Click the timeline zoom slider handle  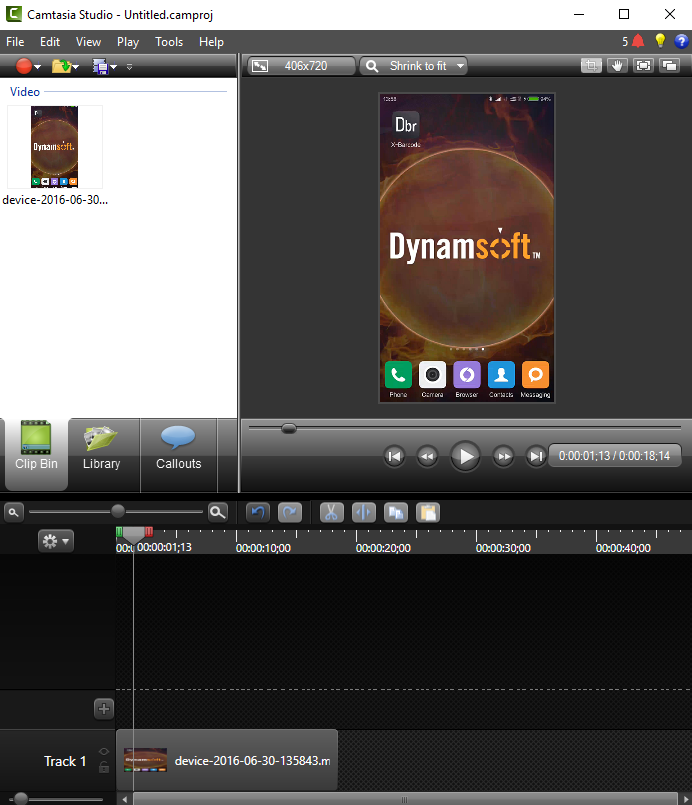coord(118,511)
